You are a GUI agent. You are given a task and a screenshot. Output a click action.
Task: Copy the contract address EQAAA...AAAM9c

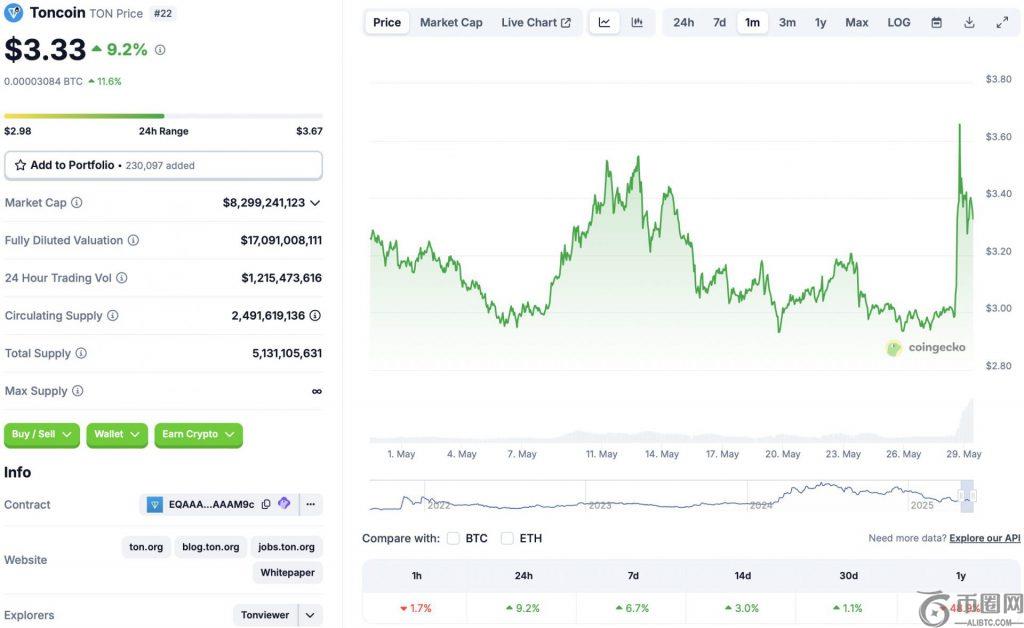pyautogui.click(x=266, y=504)
